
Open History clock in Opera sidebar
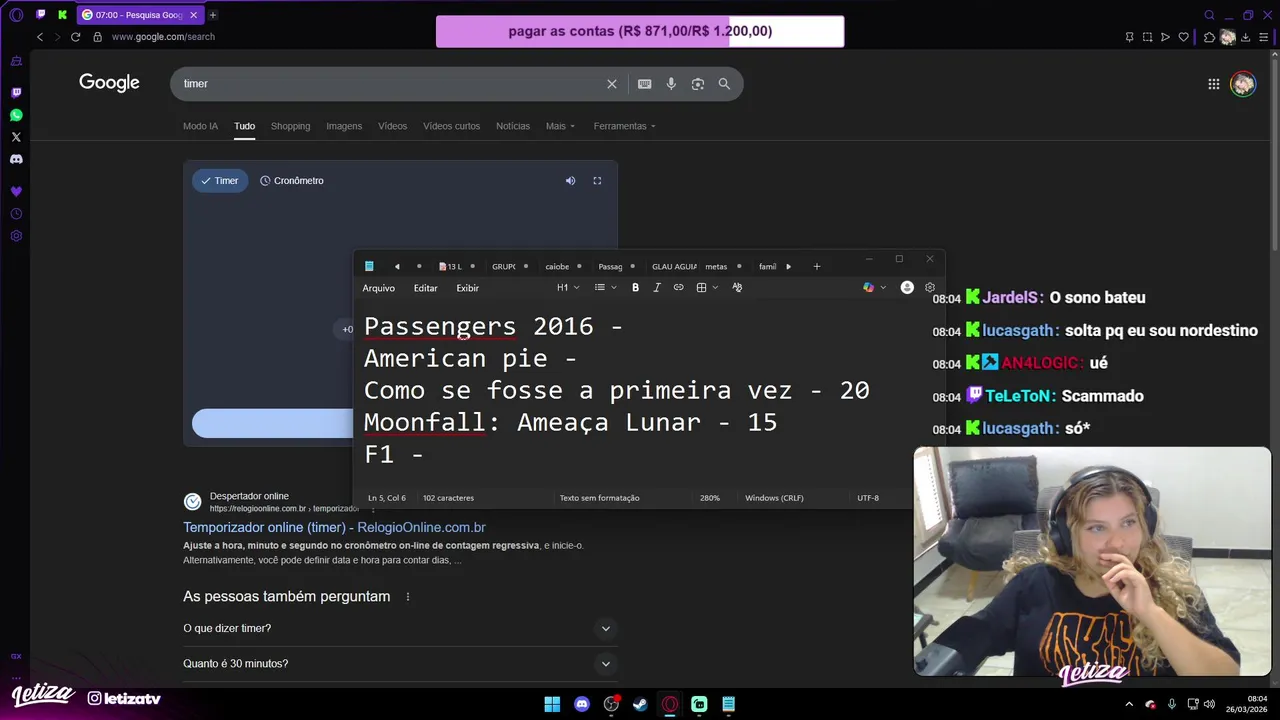pos(16,214)
